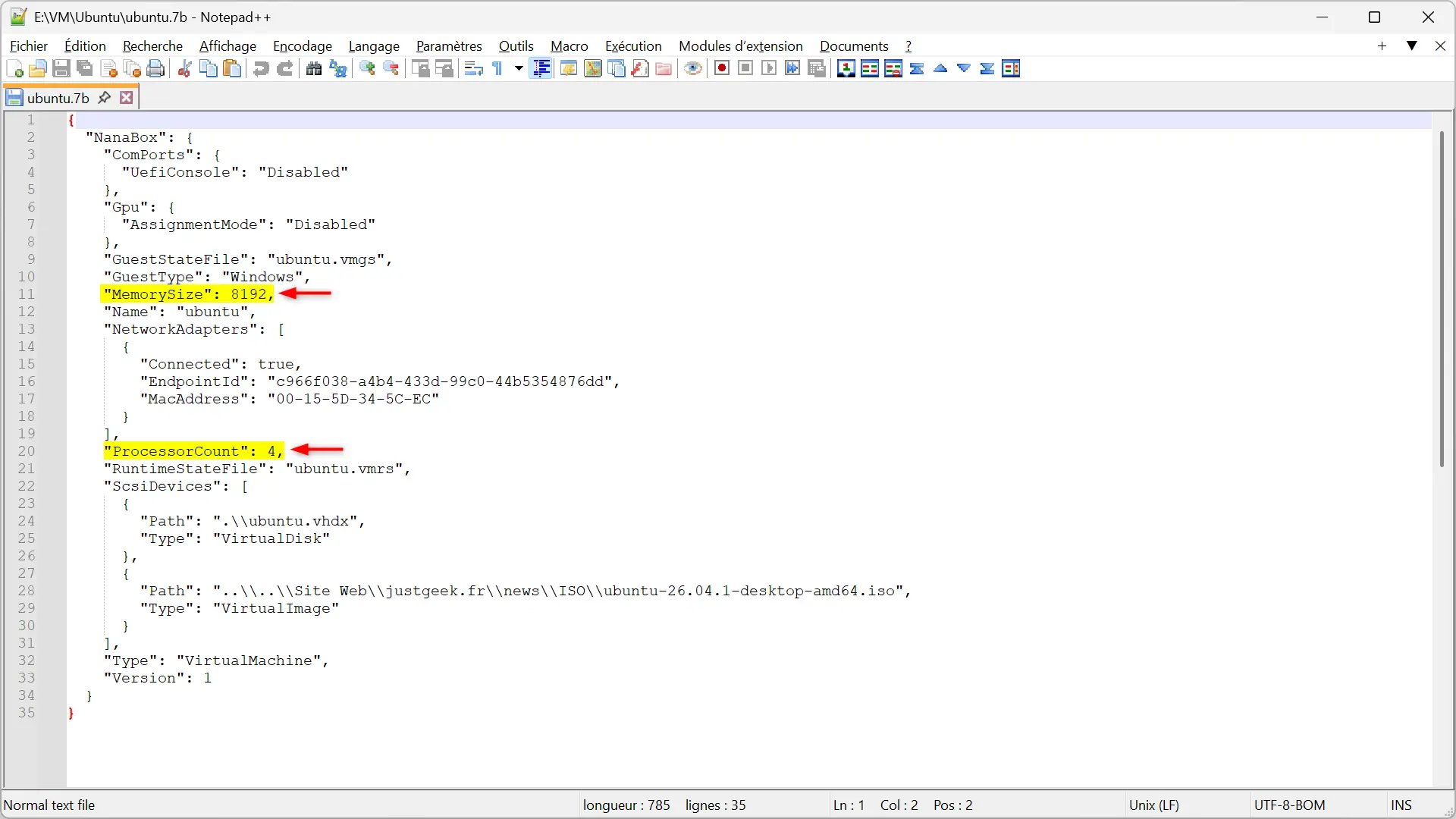Jump to first difference icon
Image resolution: width=1456 pixels, height=819 pixels.
(917, 69)
